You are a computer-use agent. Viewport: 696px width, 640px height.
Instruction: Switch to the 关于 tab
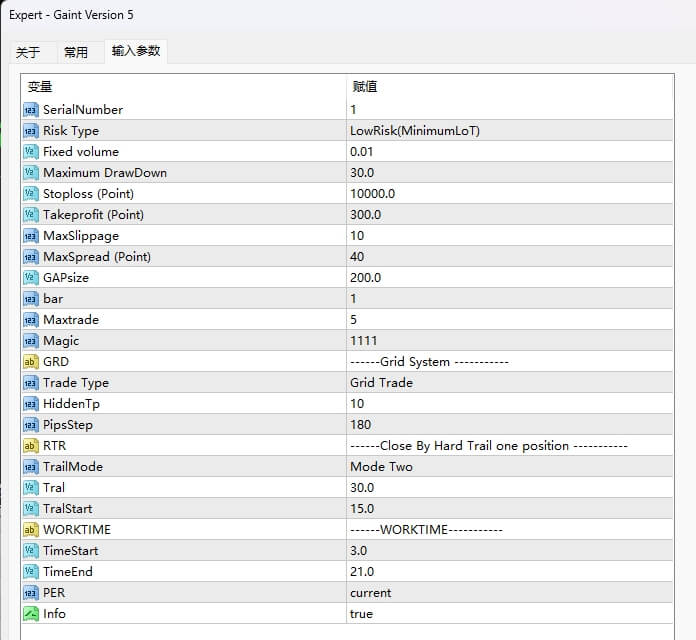28,52
